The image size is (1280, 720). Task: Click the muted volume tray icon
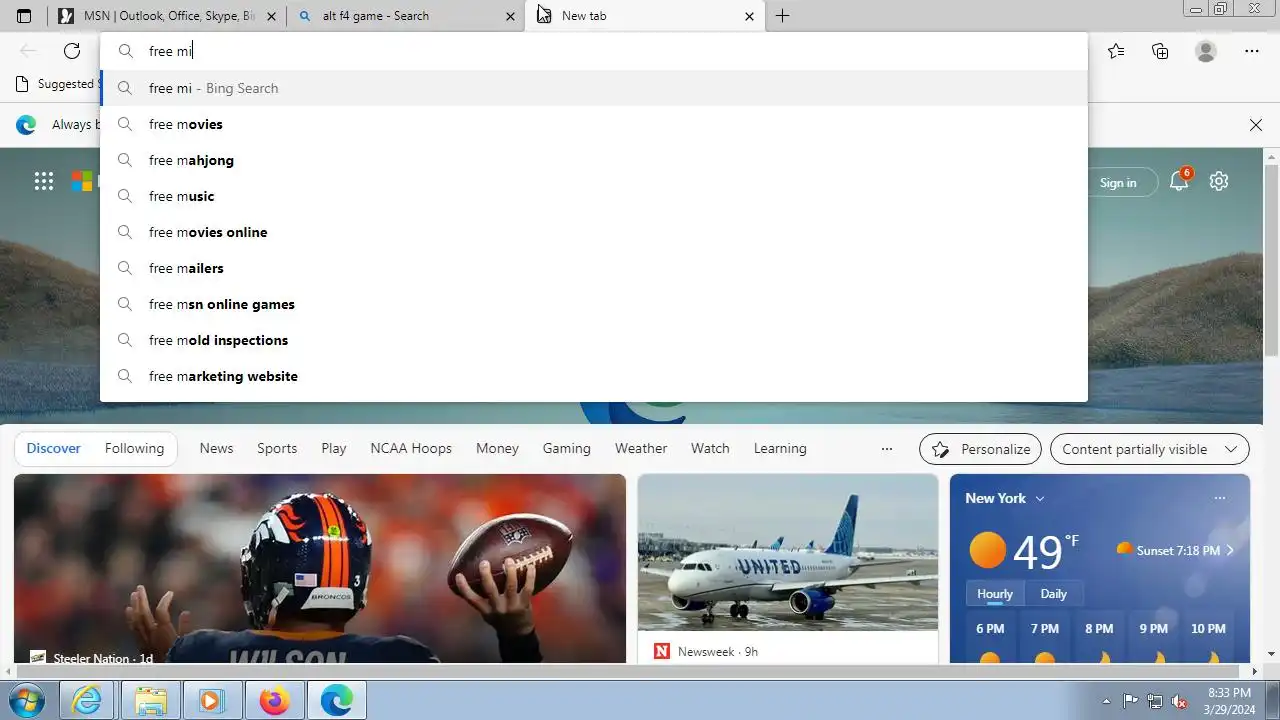pyautogui.click(x=1180, y=701)
